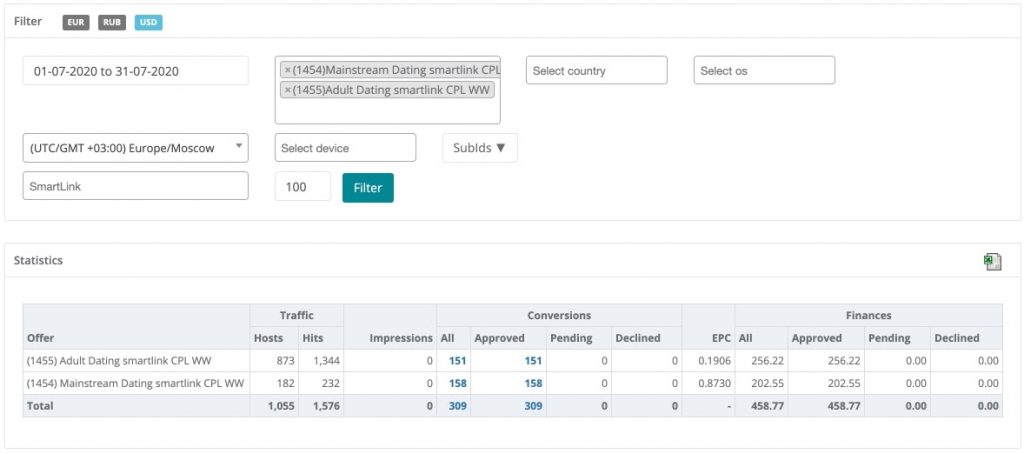1024x454 pixels.
Task: Click the teal Filter button
Action: pos(367,187)
